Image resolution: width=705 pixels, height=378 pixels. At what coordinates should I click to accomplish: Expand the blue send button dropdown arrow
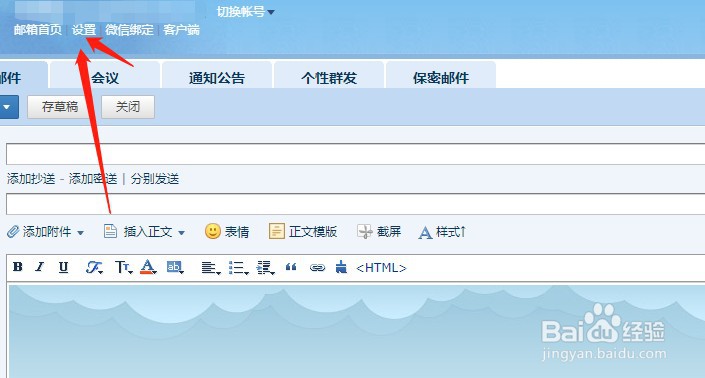8,107
